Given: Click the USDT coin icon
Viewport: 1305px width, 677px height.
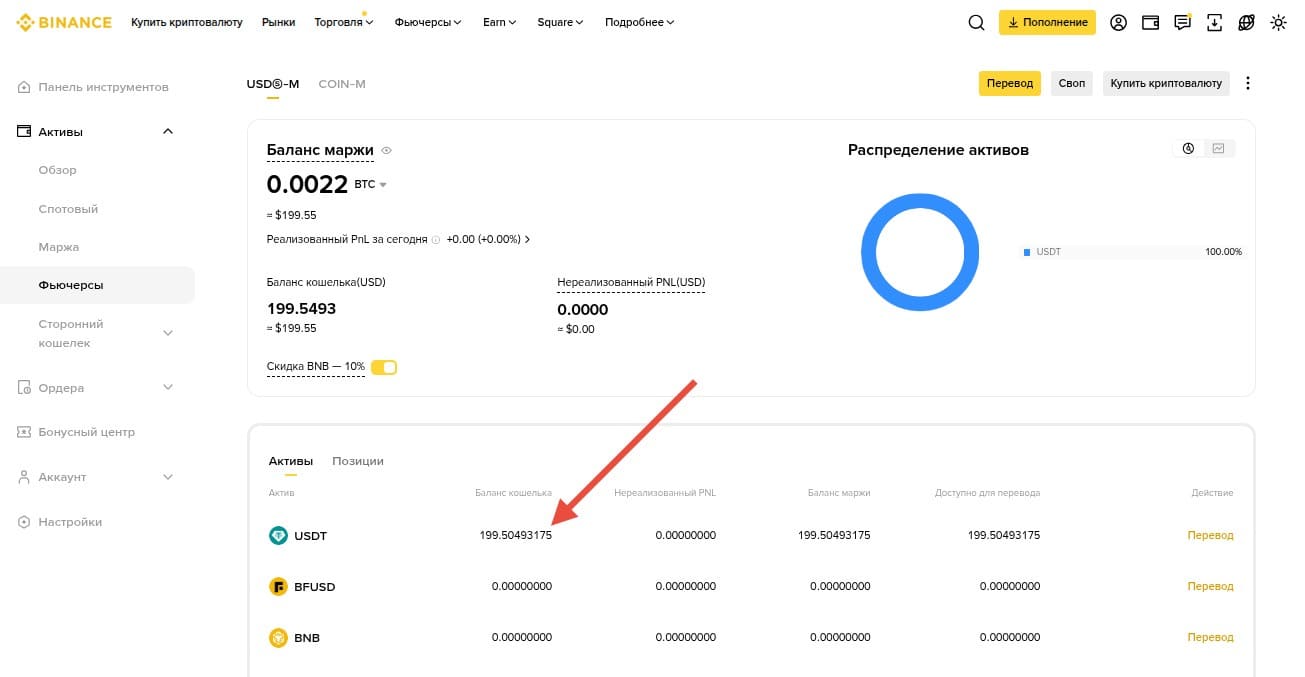Looking at the screenshot, I should pos(279,536).
